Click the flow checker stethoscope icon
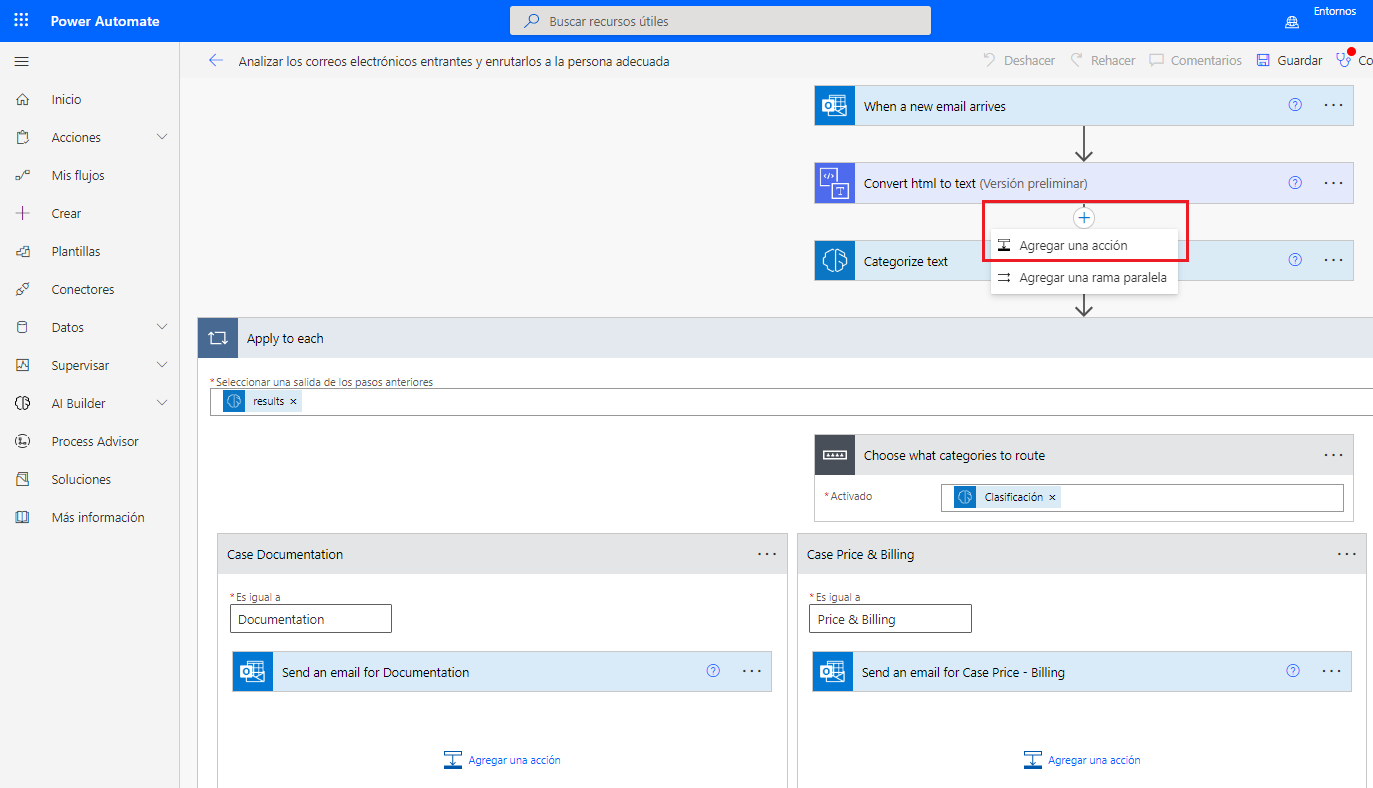This screenshot has width=1373, height=788. 1344,61
